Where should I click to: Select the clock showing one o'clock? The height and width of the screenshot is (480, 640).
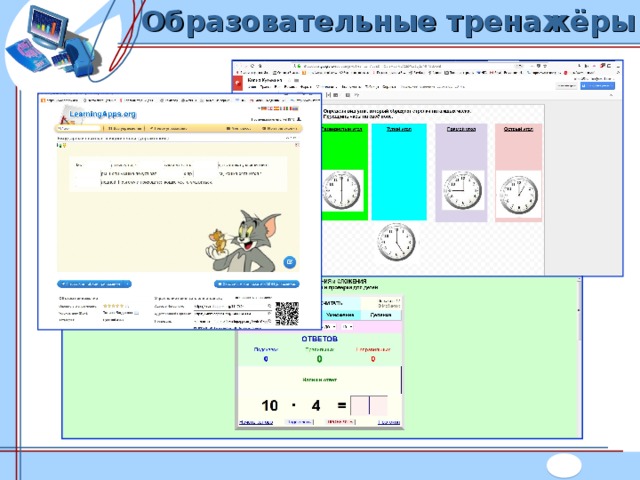[x=518, y=195]
